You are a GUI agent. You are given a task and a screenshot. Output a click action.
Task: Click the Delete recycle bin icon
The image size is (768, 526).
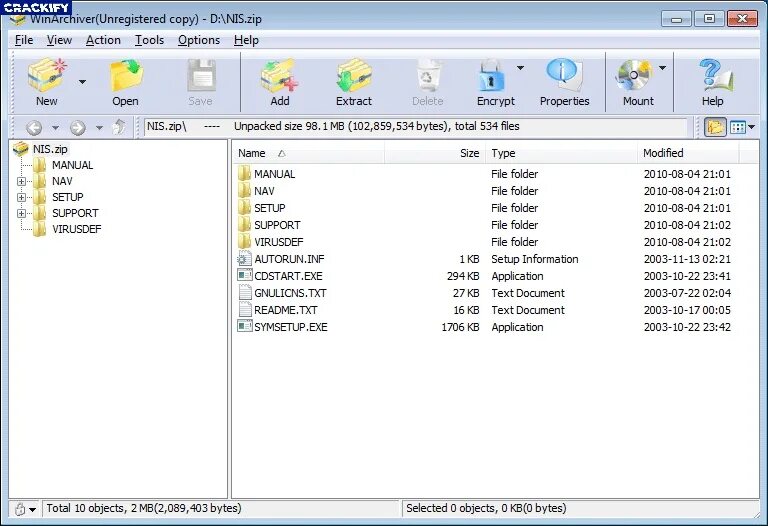point(428,76)
